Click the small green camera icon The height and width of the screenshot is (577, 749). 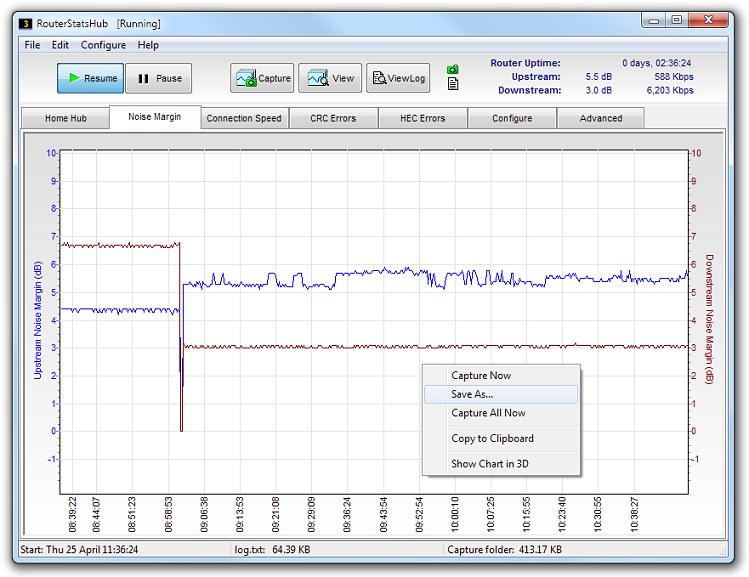453,69
